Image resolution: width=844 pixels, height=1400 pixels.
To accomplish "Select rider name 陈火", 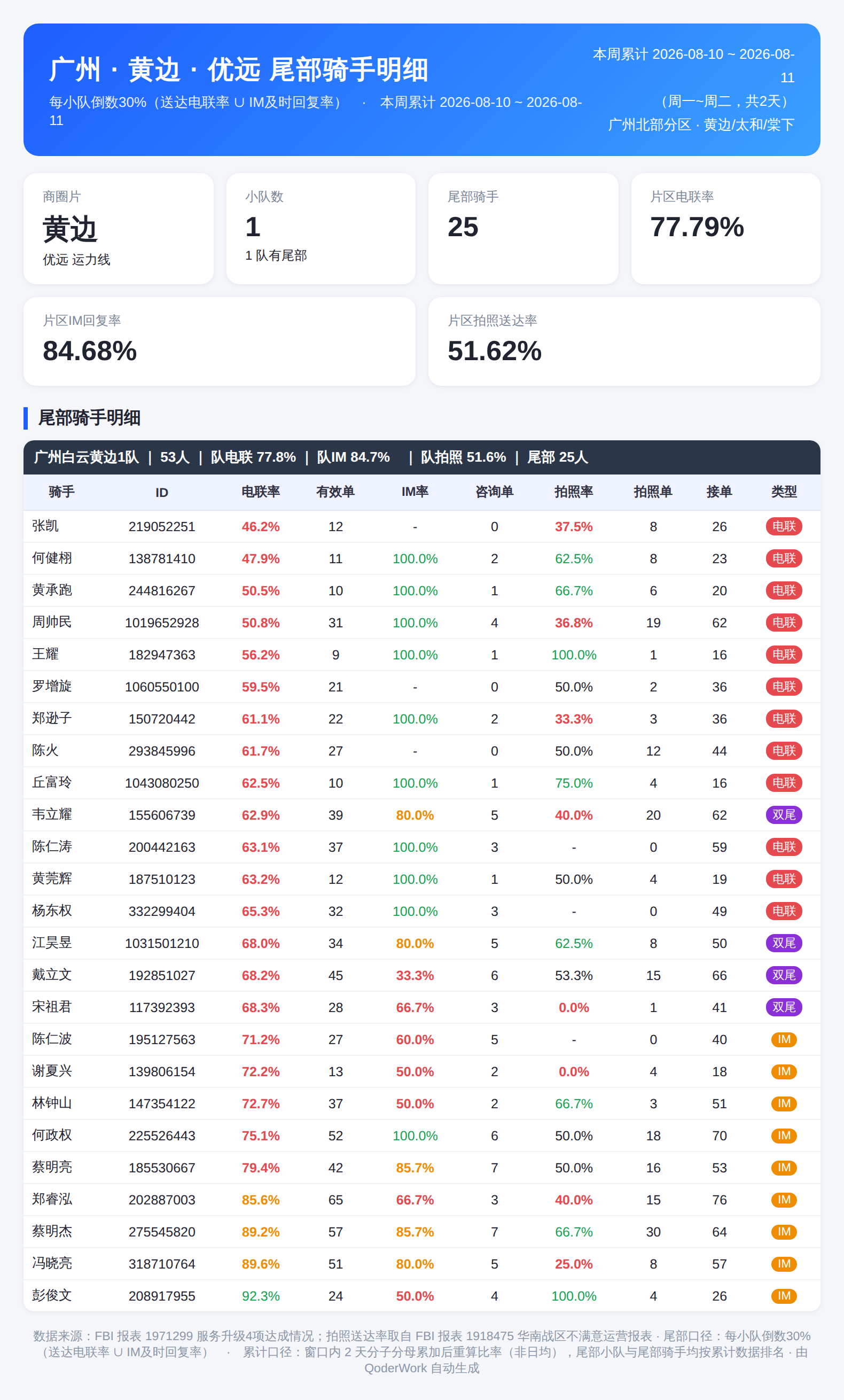I will 45,751.
